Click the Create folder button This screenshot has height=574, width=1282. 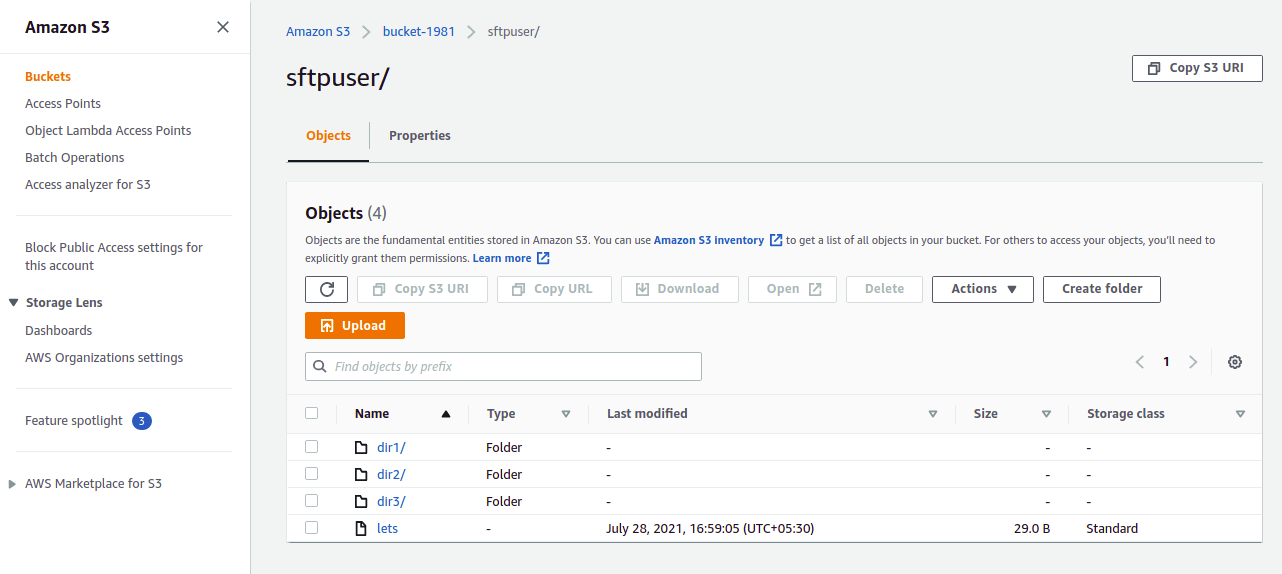point(1102,289)
